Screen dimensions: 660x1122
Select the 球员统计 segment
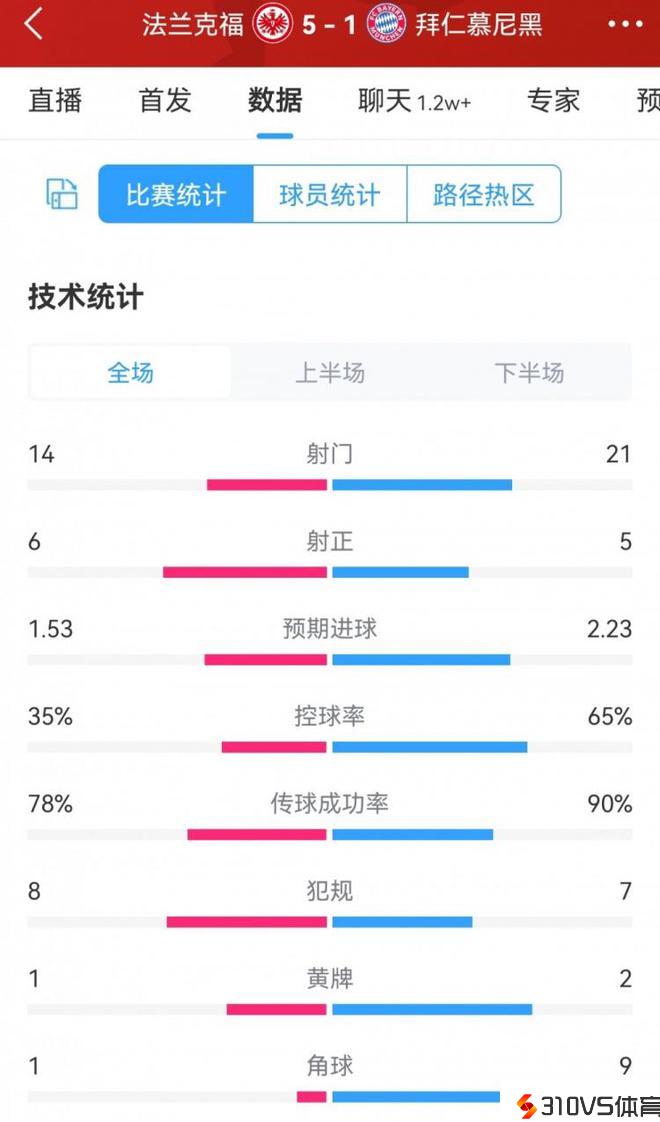click(x=330, y=194)
